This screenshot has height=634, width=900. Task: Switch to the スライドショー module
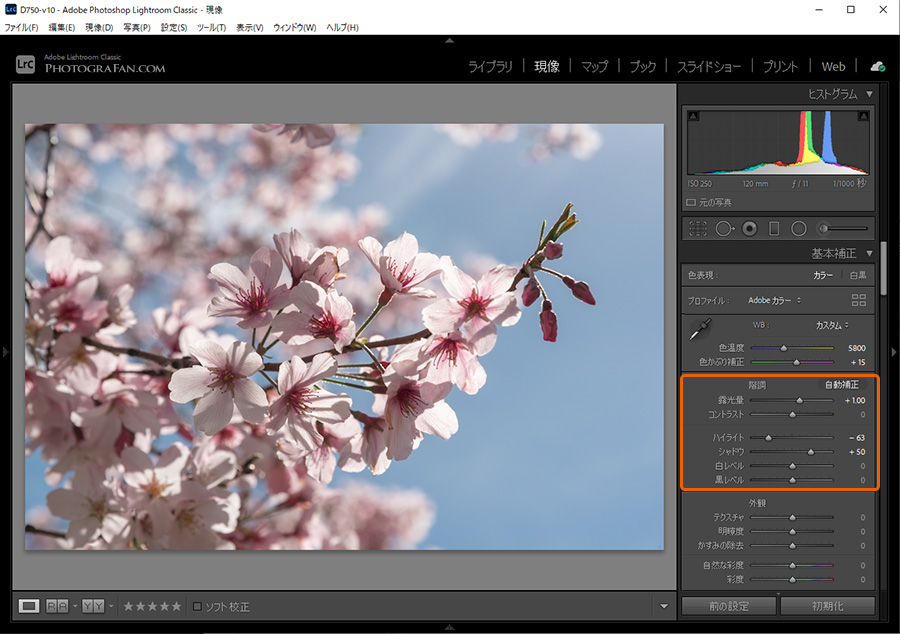(709, 67)
